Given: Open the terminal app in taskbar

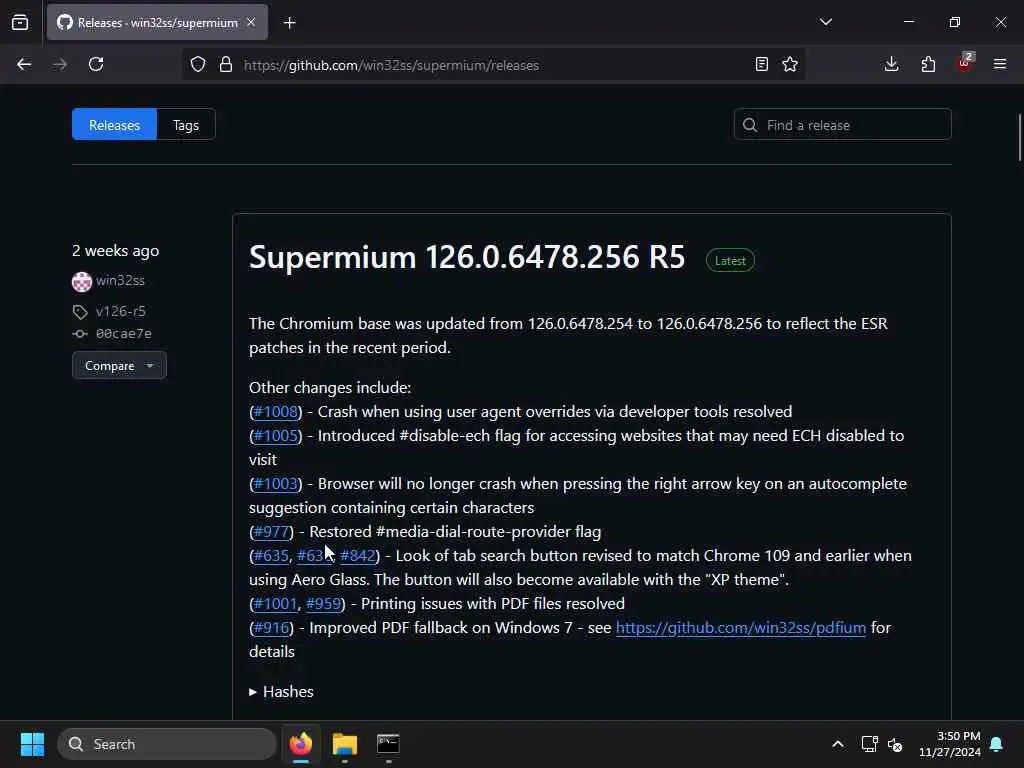Looking at the screenshot, I should coord(388,744).
